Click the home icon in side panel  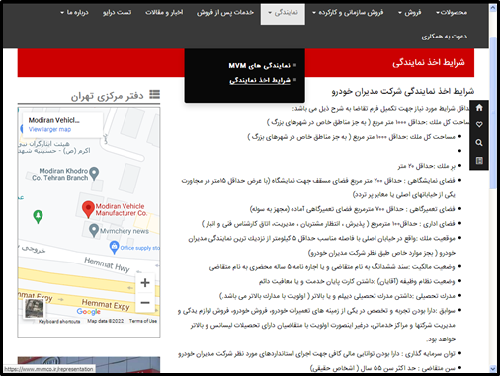point(479,108)
